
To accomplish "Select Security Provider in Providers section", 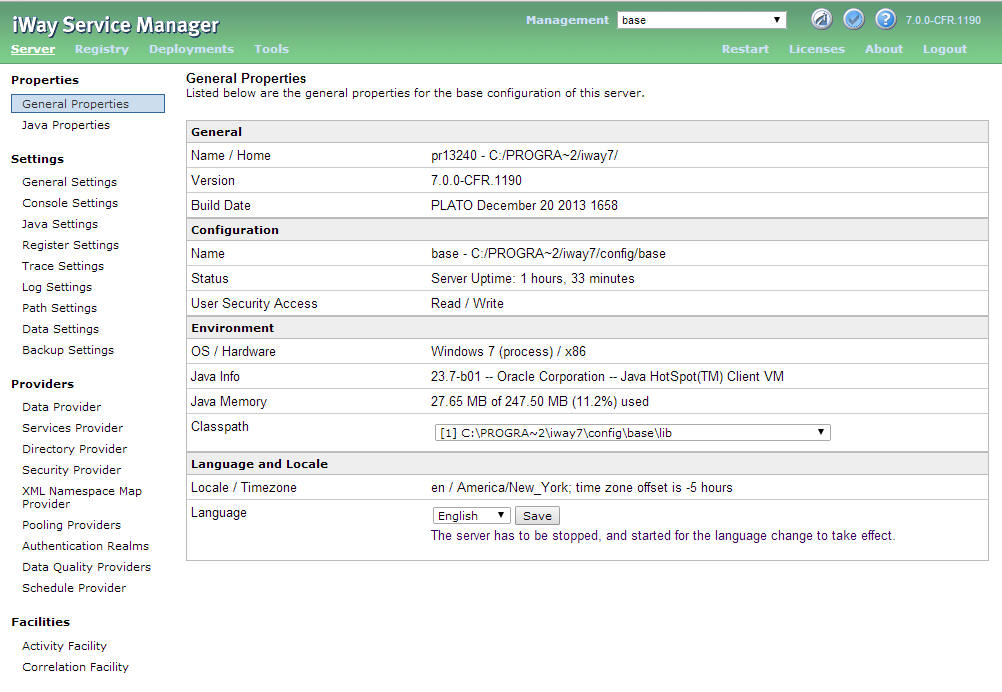I will pyautogui.click(x=72, y=470).
